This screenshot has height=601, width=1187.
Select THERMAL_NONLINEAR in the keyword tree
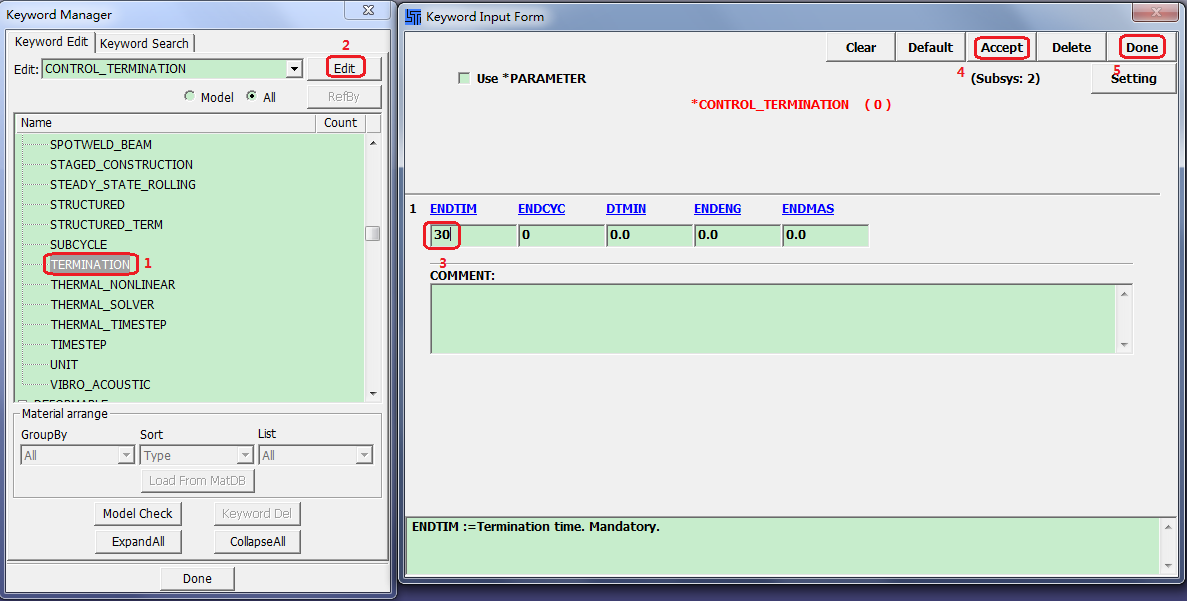pyautogui.click(x=113, y=285)
